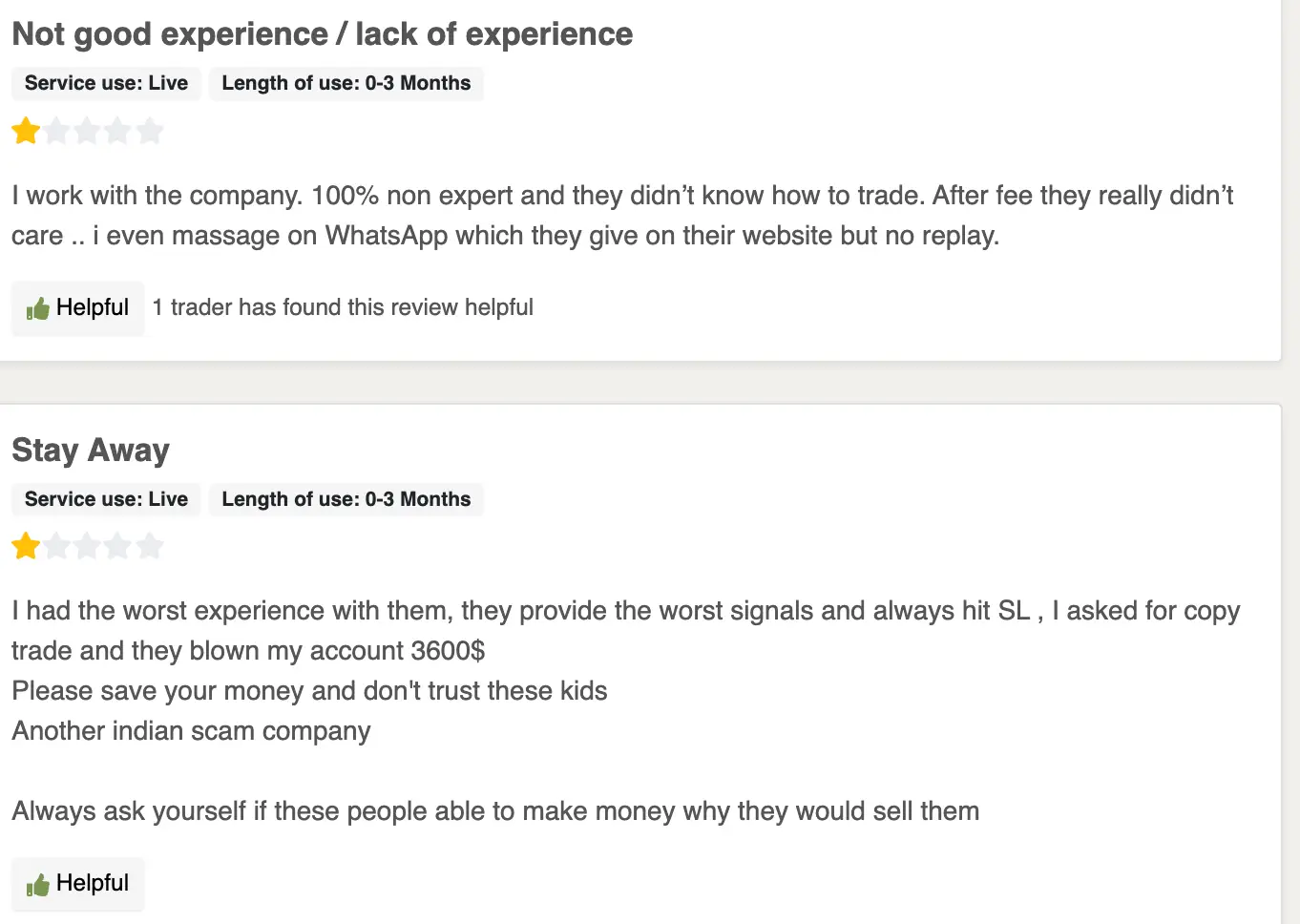Select the second star in the first review

point(57,131)
